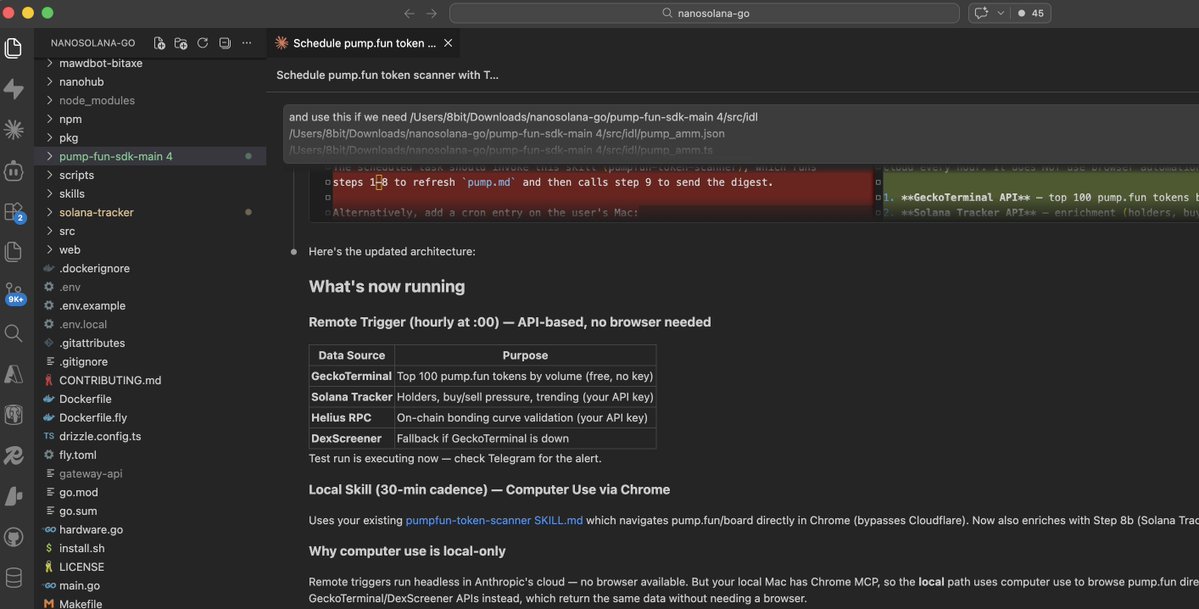Image resolution: width=1199 pixels, height=609 pixels.
Task: Go back with the navigation arrow
Action: pos(409,13)
